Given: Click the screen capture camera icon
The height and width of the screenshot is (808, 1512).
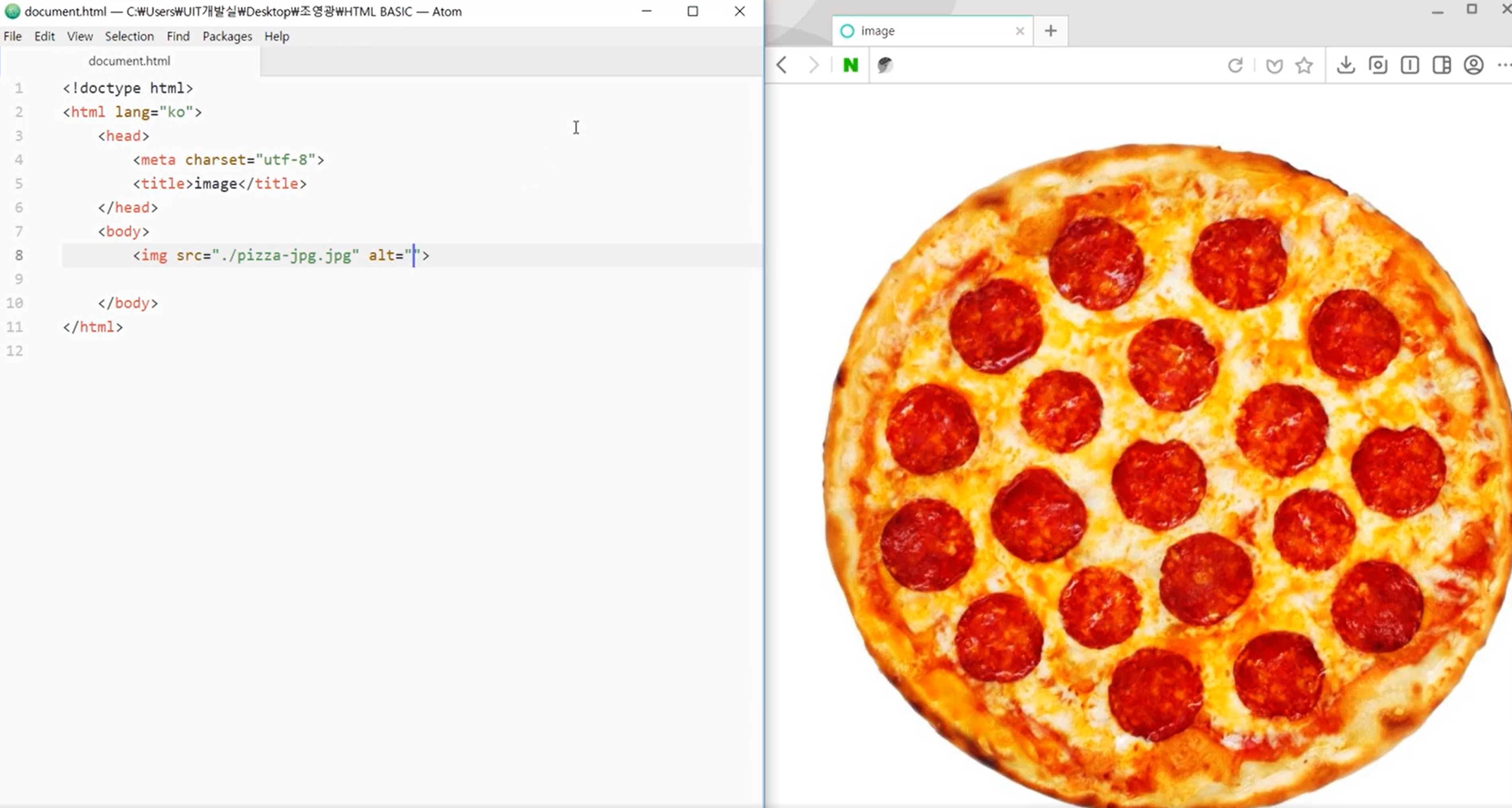Looking at the screenshot, I should tap(1377, 64).
